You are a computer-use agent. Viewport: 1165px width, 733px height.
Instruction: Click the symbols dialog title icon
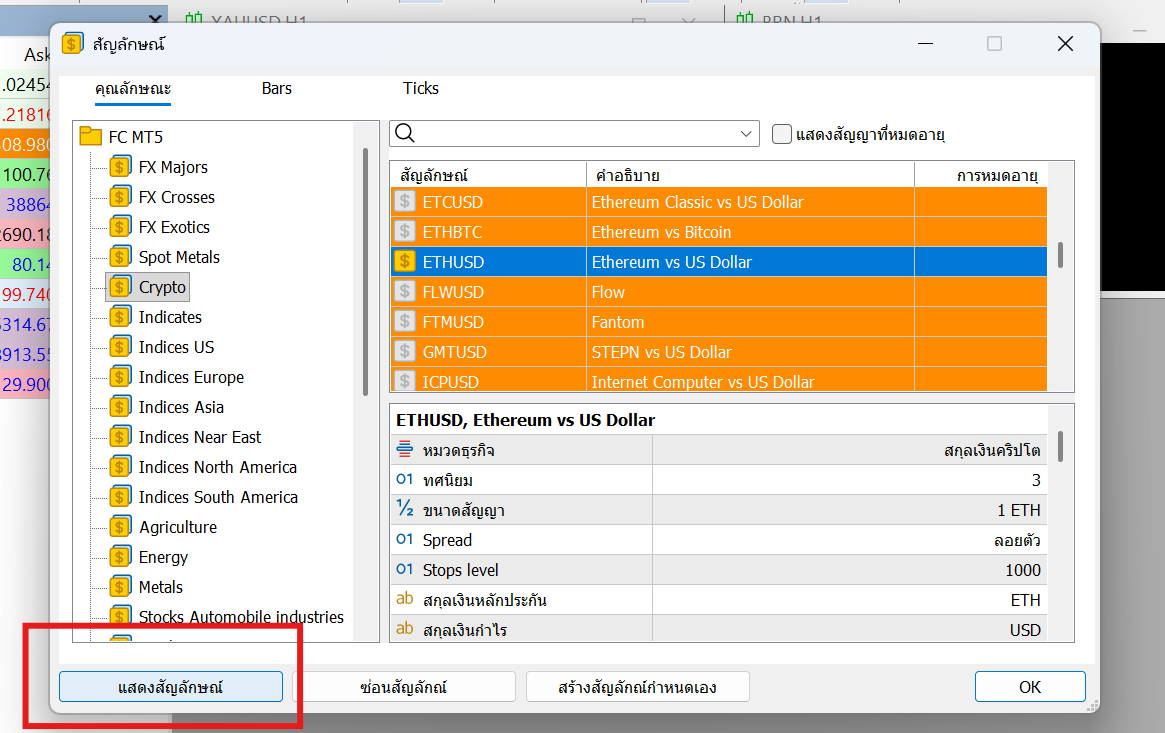pos(73,44)
